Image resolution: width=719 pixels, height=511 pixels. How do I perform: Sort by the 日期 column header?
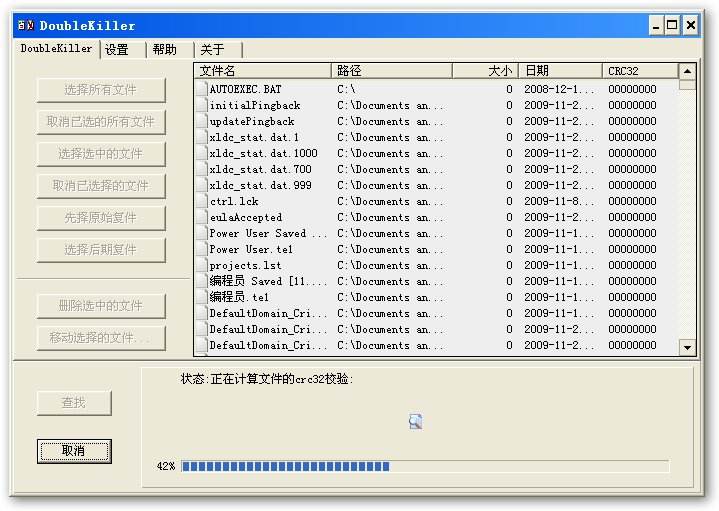pyautogui.click(x=560, y=71)
